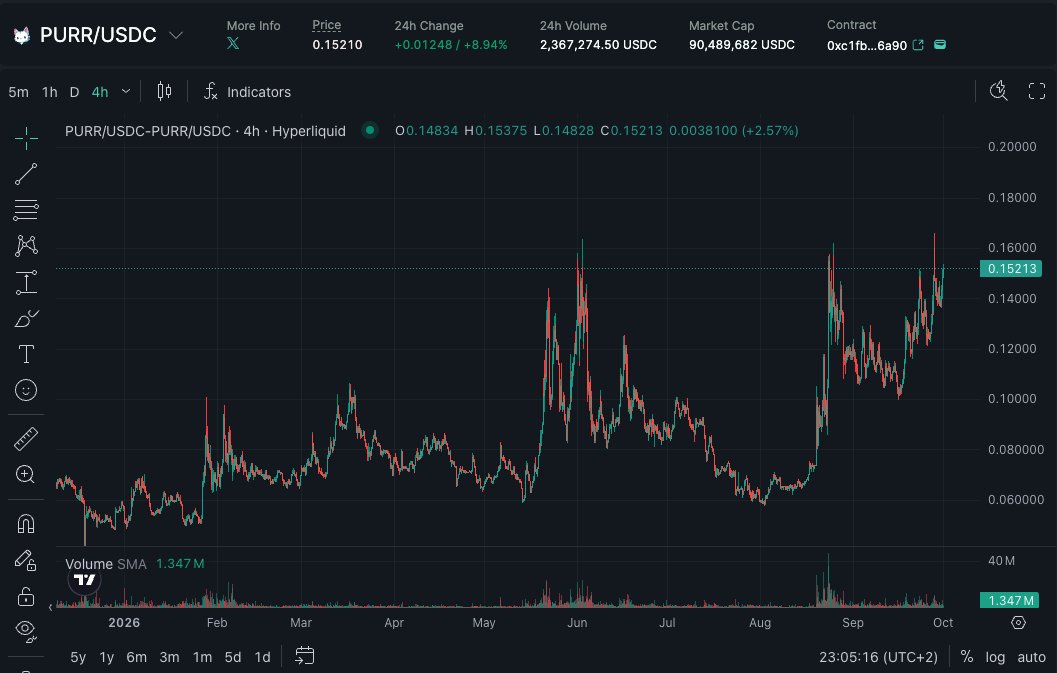Click the underlined Price label
1057x673 pixels.
click(x=326, y=25)
